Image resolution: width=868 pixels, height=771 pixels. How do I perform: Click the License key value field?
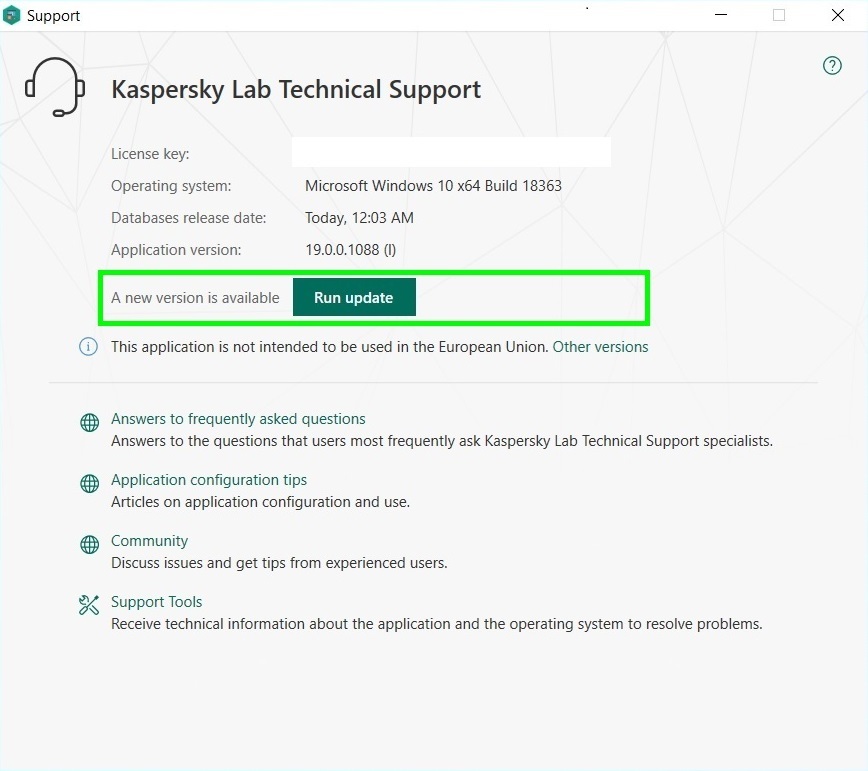[x=451, y=152]
